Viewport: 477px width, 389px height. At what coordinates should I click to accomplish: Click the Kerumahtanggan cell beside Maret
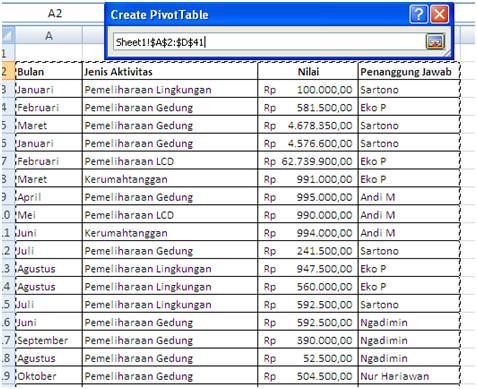pos(170,179)
